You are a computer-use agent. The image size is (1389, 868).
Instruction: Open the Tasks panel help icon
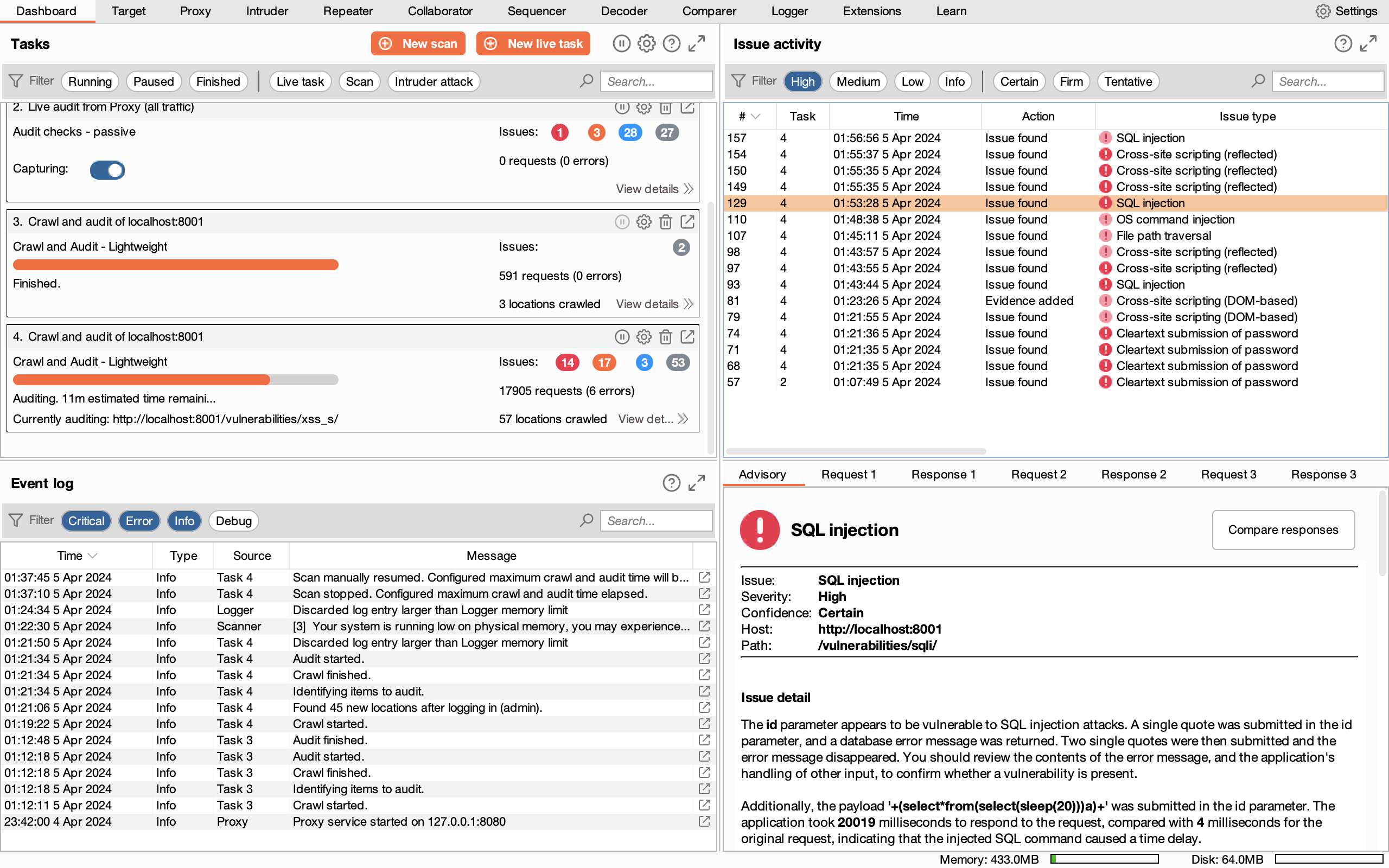point(671,43)
